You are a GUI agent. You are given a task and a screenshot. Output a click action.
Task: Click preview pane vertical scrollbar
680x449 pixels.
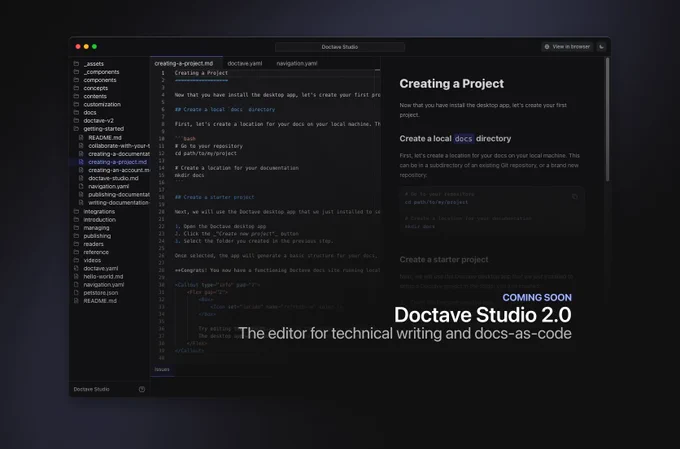click(608, 120)
